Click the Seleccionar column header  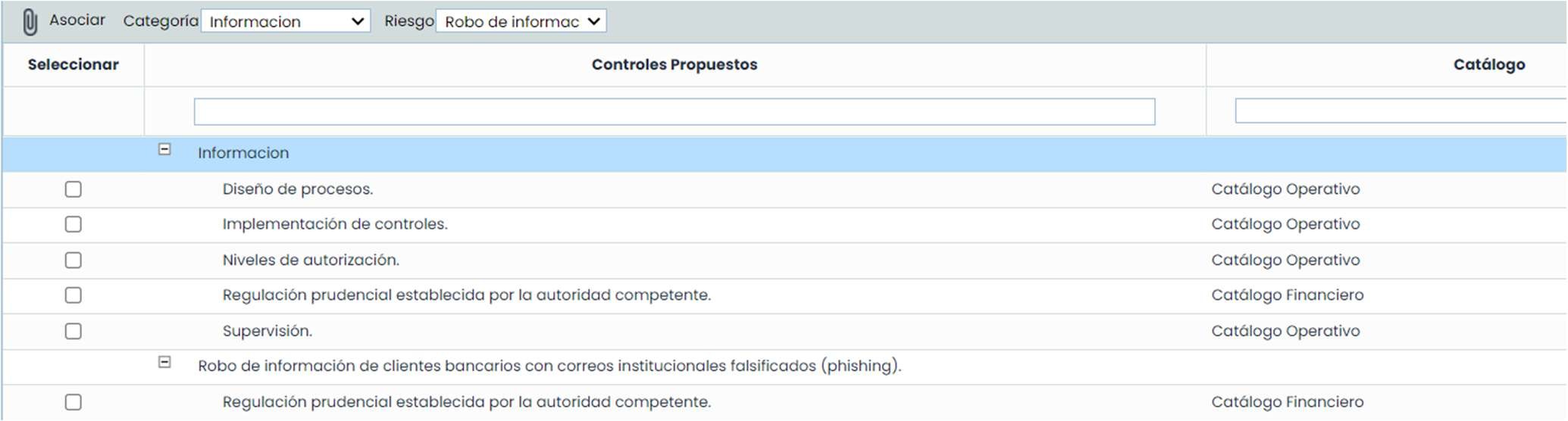click(x=74, y=65)
